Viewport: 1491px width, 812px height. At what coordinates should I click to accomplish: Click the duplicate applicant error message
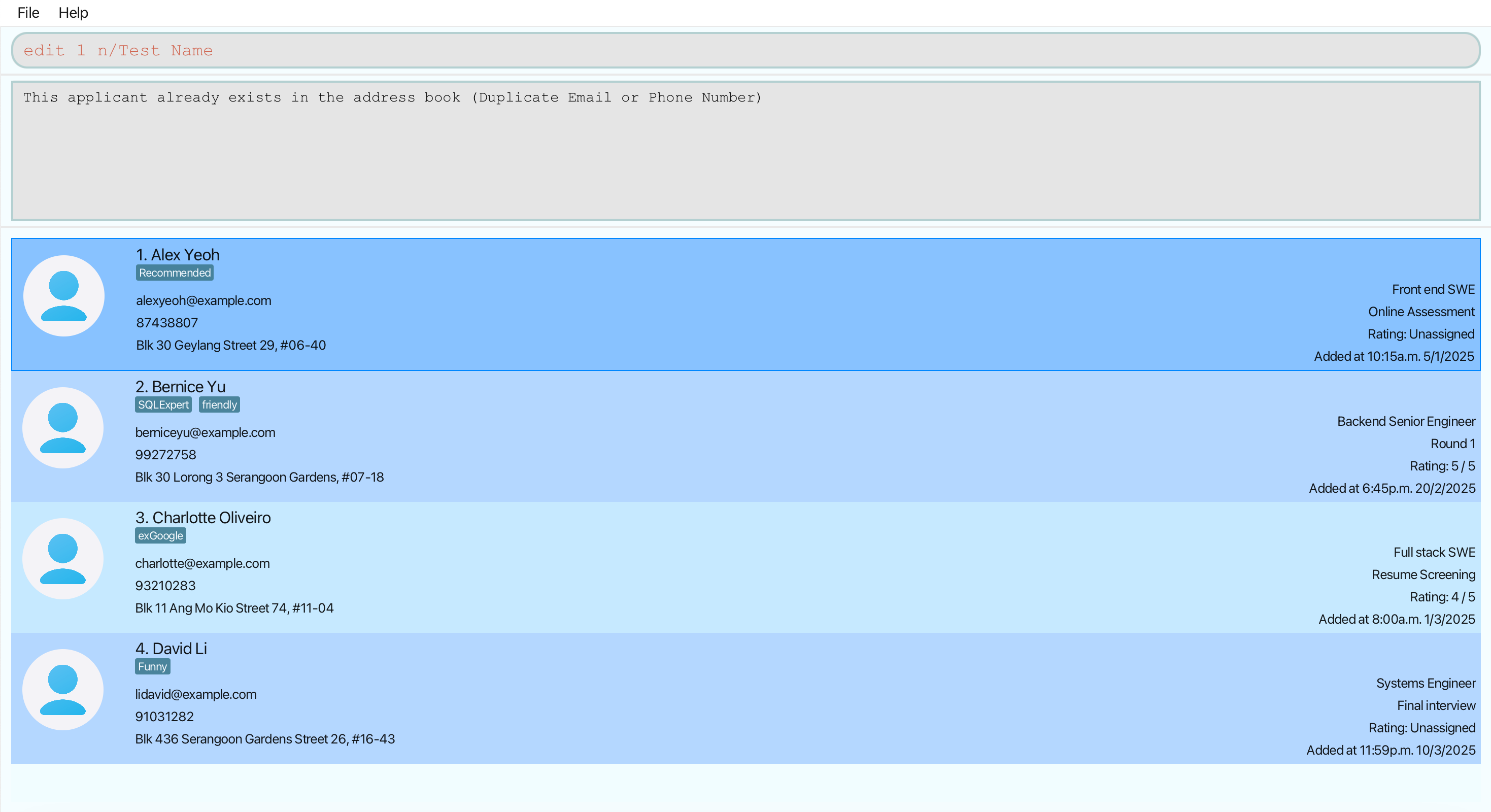coord(392,97)
